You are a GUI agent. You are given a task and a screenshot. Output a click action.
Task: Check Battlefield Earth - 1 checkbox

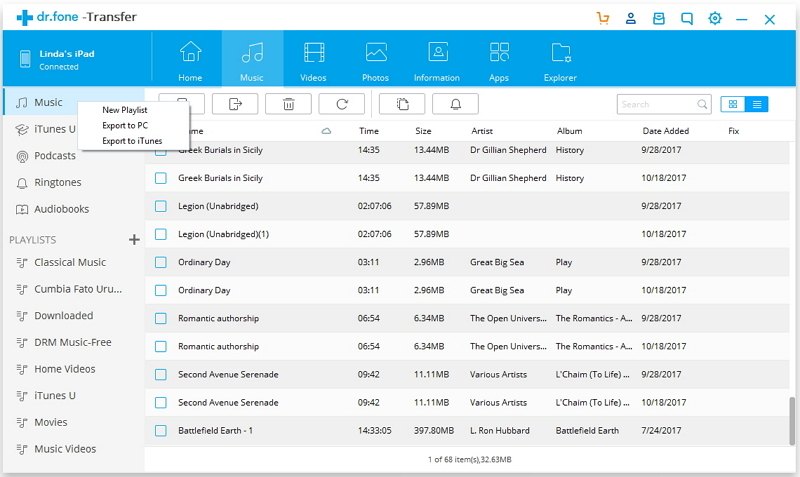(161, 431)
